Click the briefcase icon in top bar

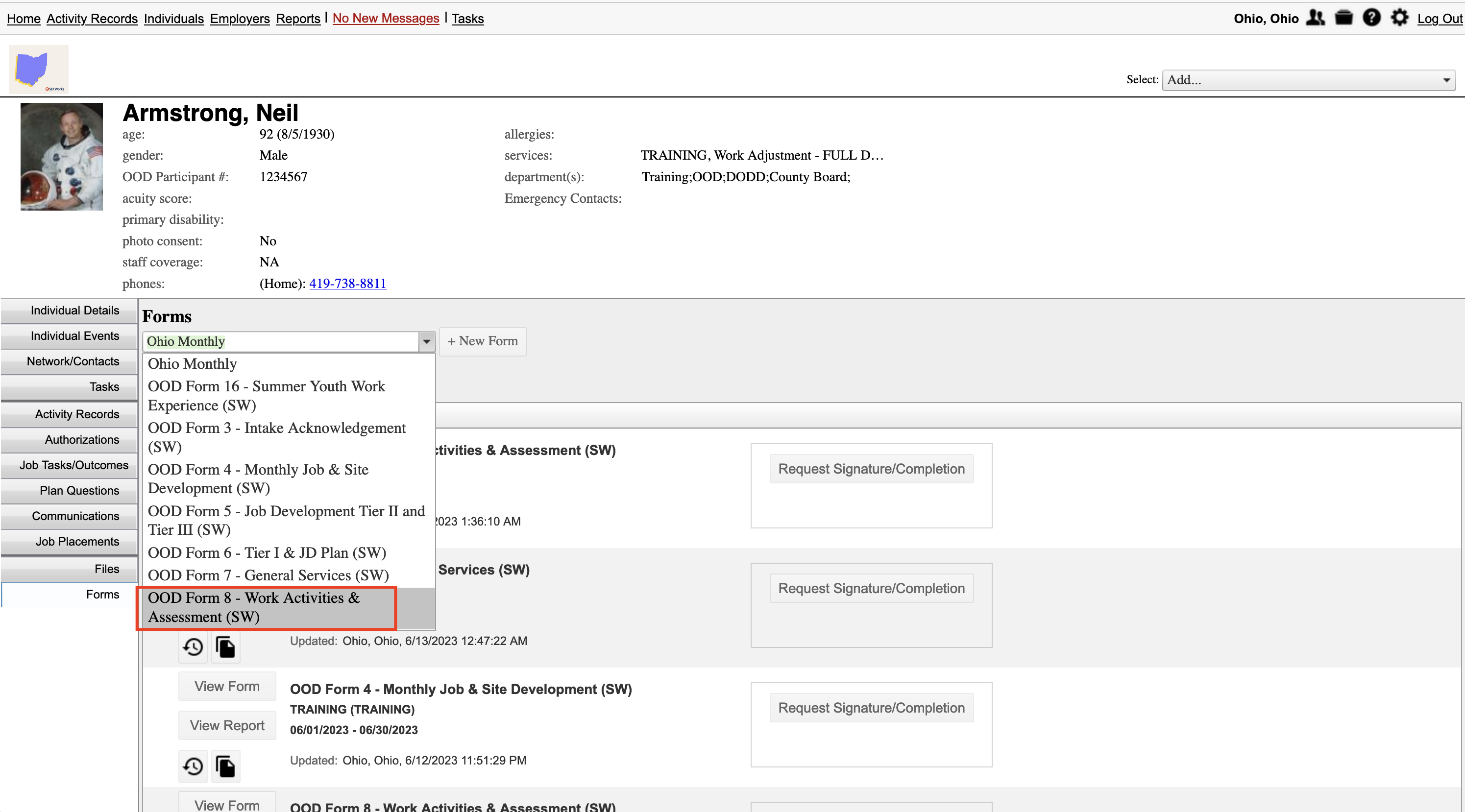coord(1344,18)
